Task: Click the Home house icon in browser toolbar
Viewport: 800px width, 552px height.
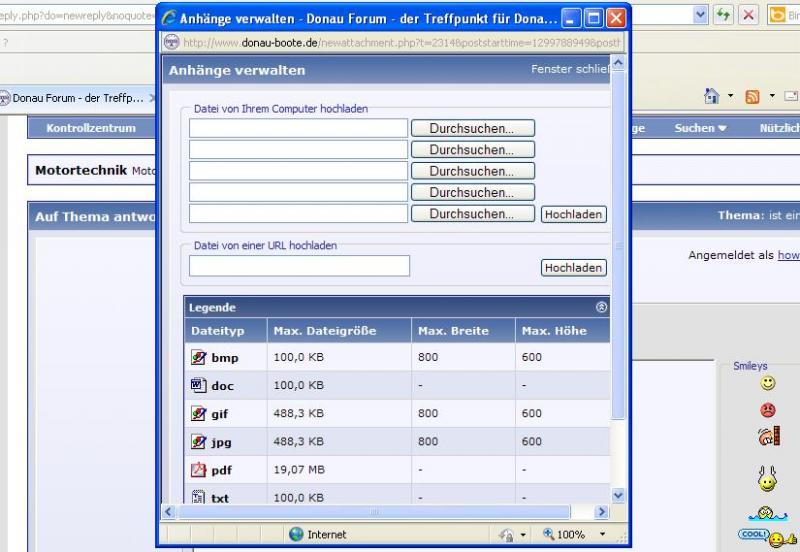Action: (x=711, y=97)
